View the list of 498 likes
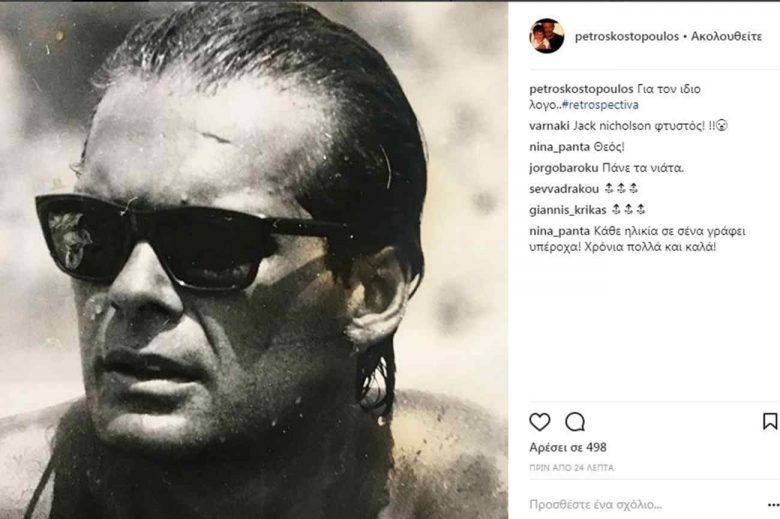This screenshot has width=780, height=519. coord(568,447)
